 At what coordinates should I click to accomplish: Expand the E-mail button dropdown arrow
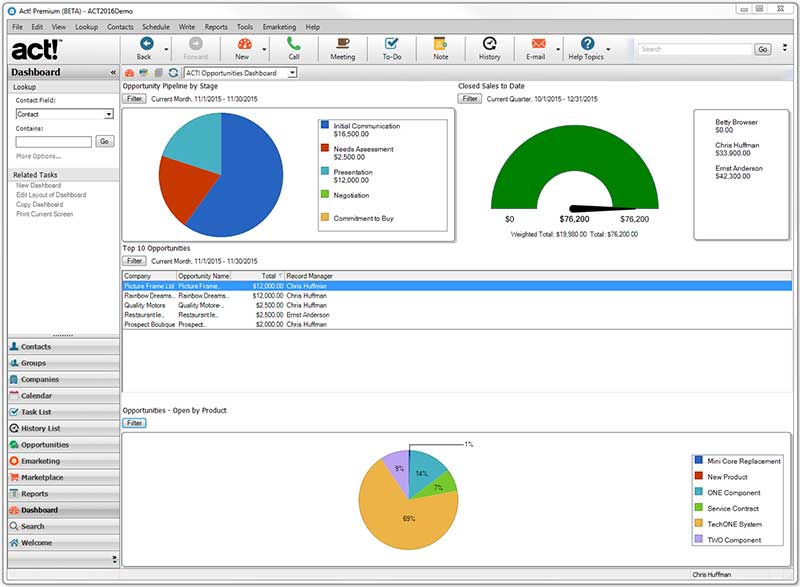coord(558,49)
